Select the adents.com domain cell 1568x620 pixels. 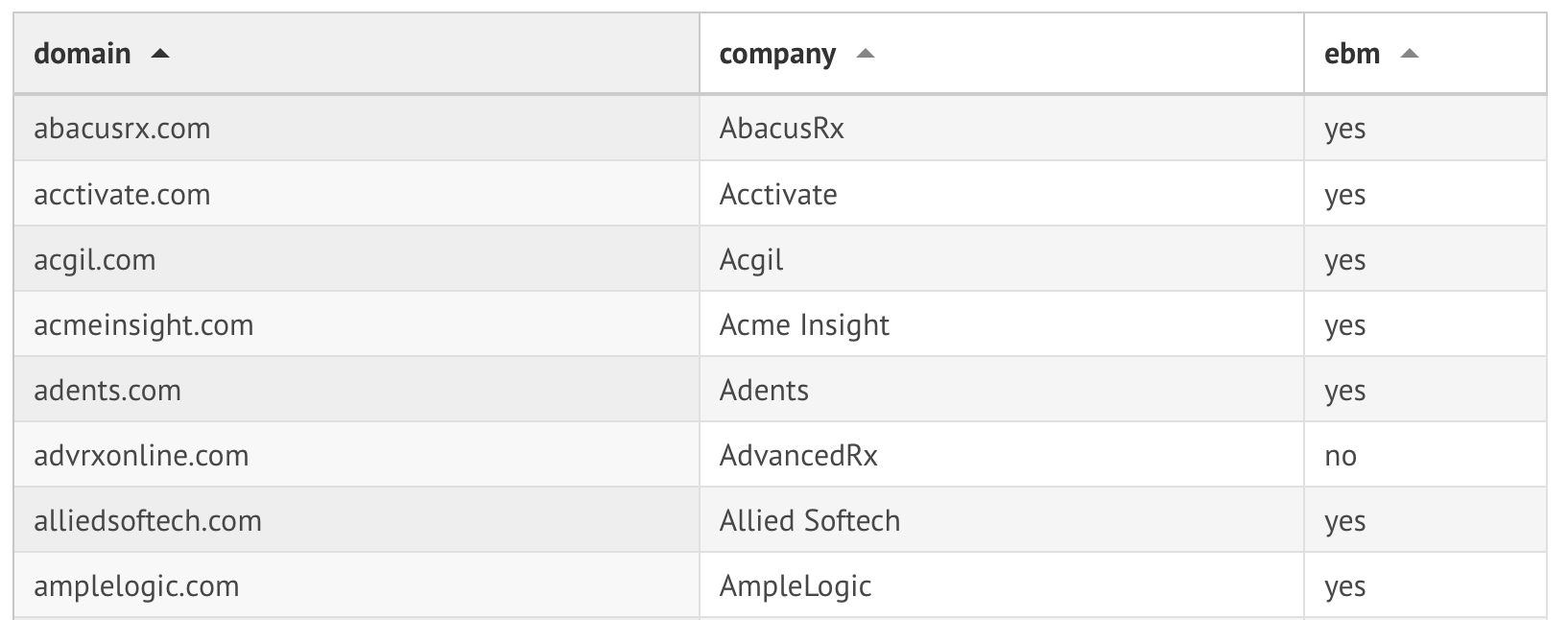click(107, 391)
